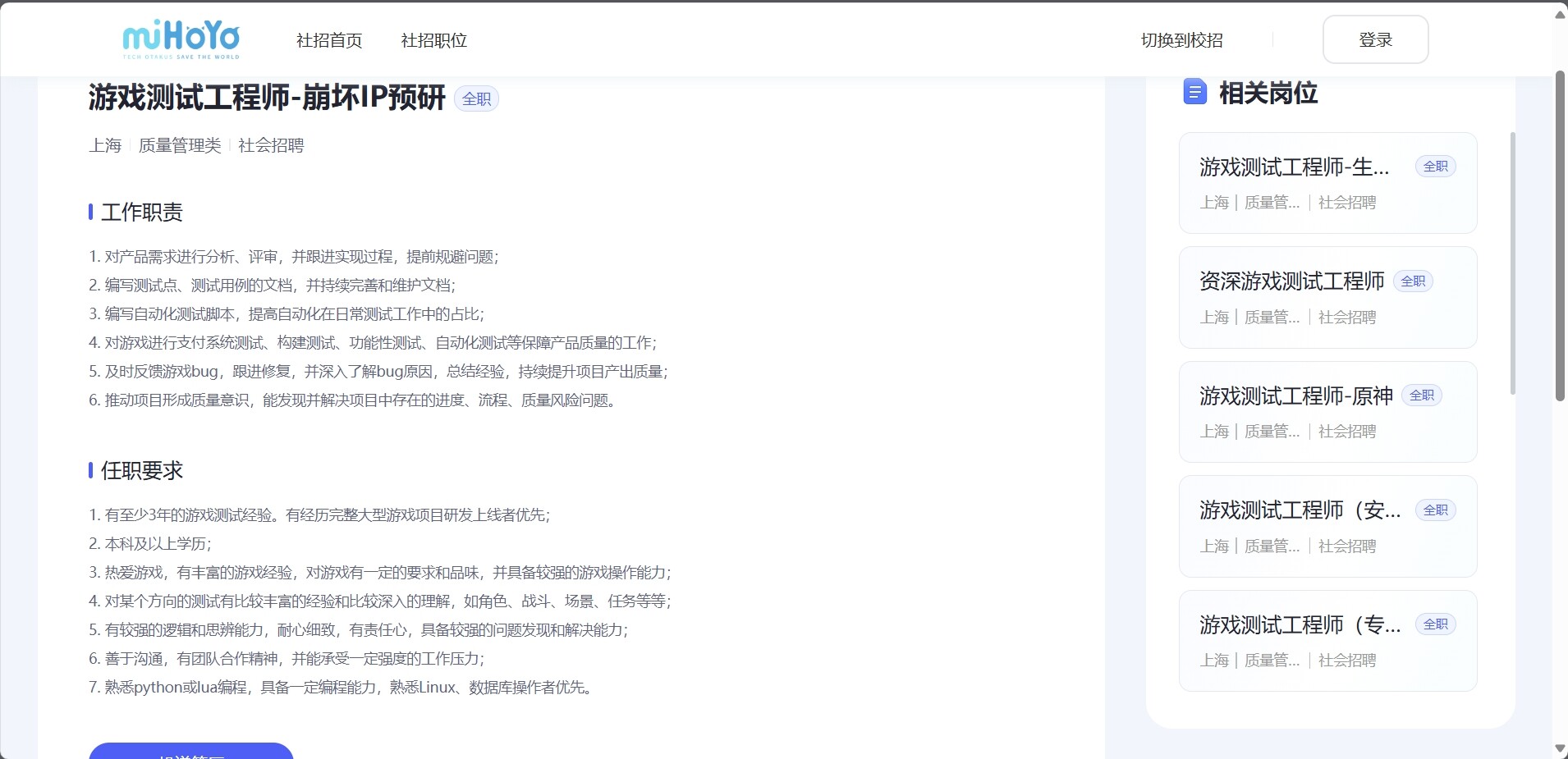This screenshot has height=759, width=1568.
Task: Open the 游戏测试工程师-原神 related job
Action: click(1295, 396)
